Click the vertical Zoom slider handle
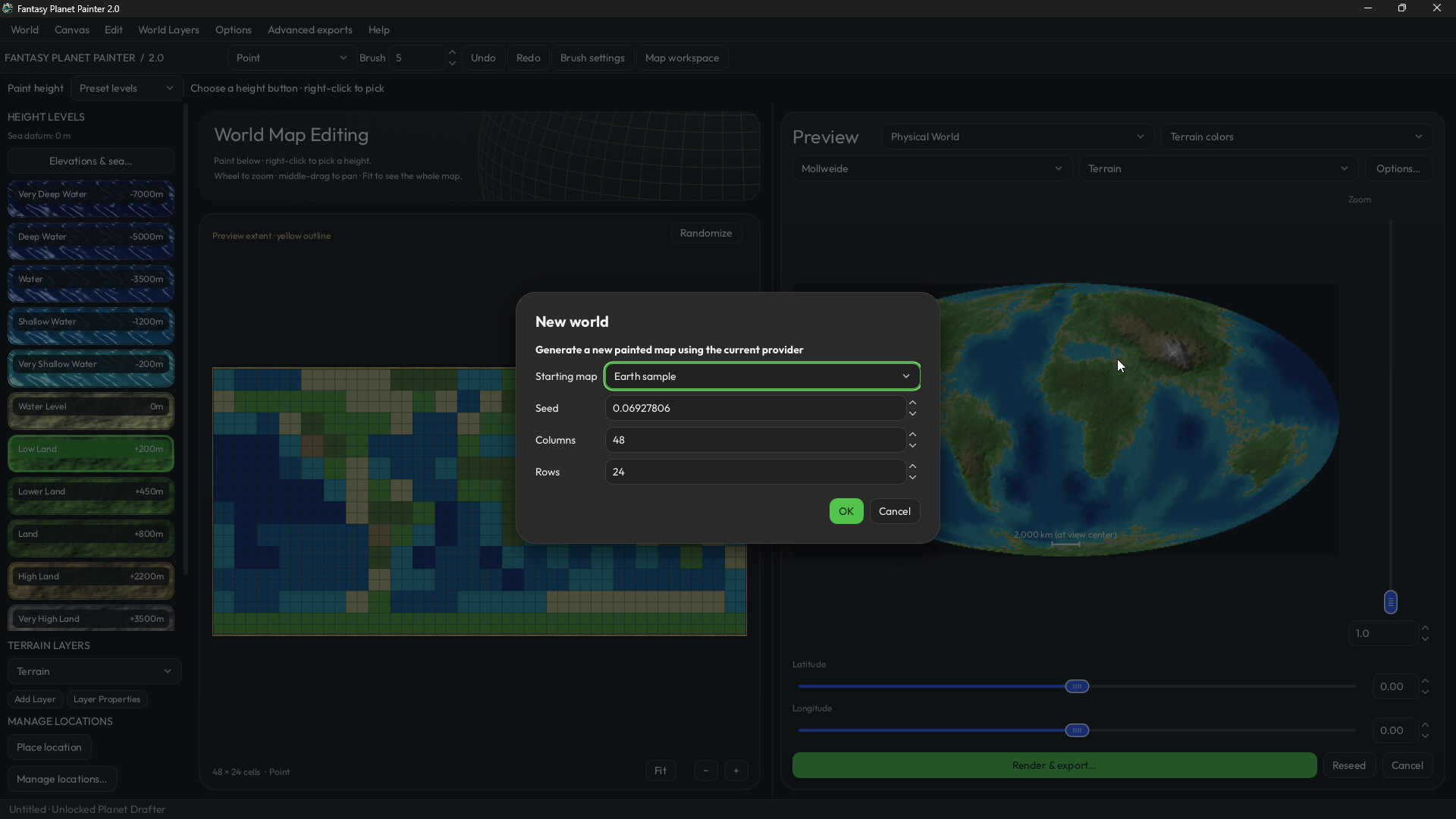This screenshot has width=1456, height=819. pyautogui.click(x=1391, y=602)
